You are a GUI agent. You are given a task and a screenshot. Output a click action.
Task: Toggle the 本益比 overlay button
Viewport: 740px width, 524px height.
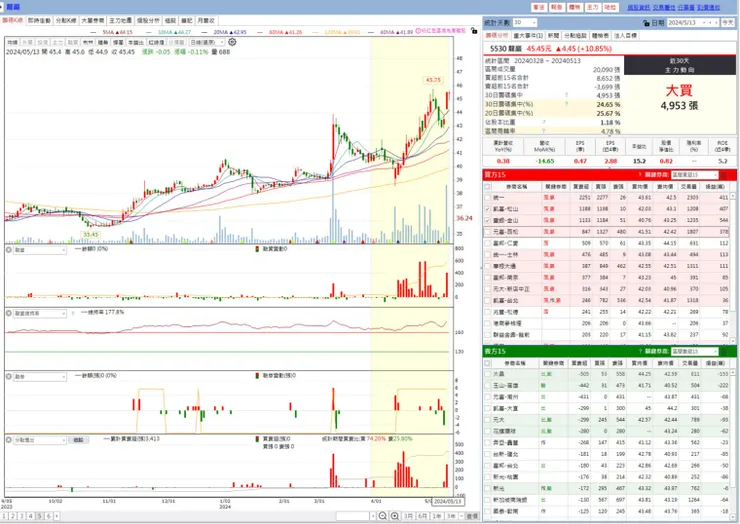pyautogui.click(x=135, y=42)
